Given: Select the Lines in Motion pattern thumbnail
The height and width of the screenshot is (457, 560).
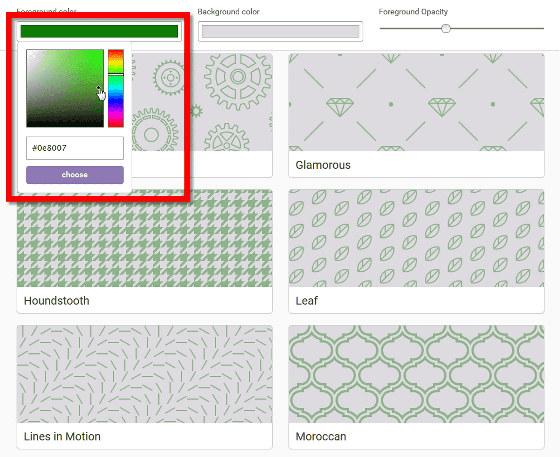Looking at the screenshot, I should (x=144, y=374).
